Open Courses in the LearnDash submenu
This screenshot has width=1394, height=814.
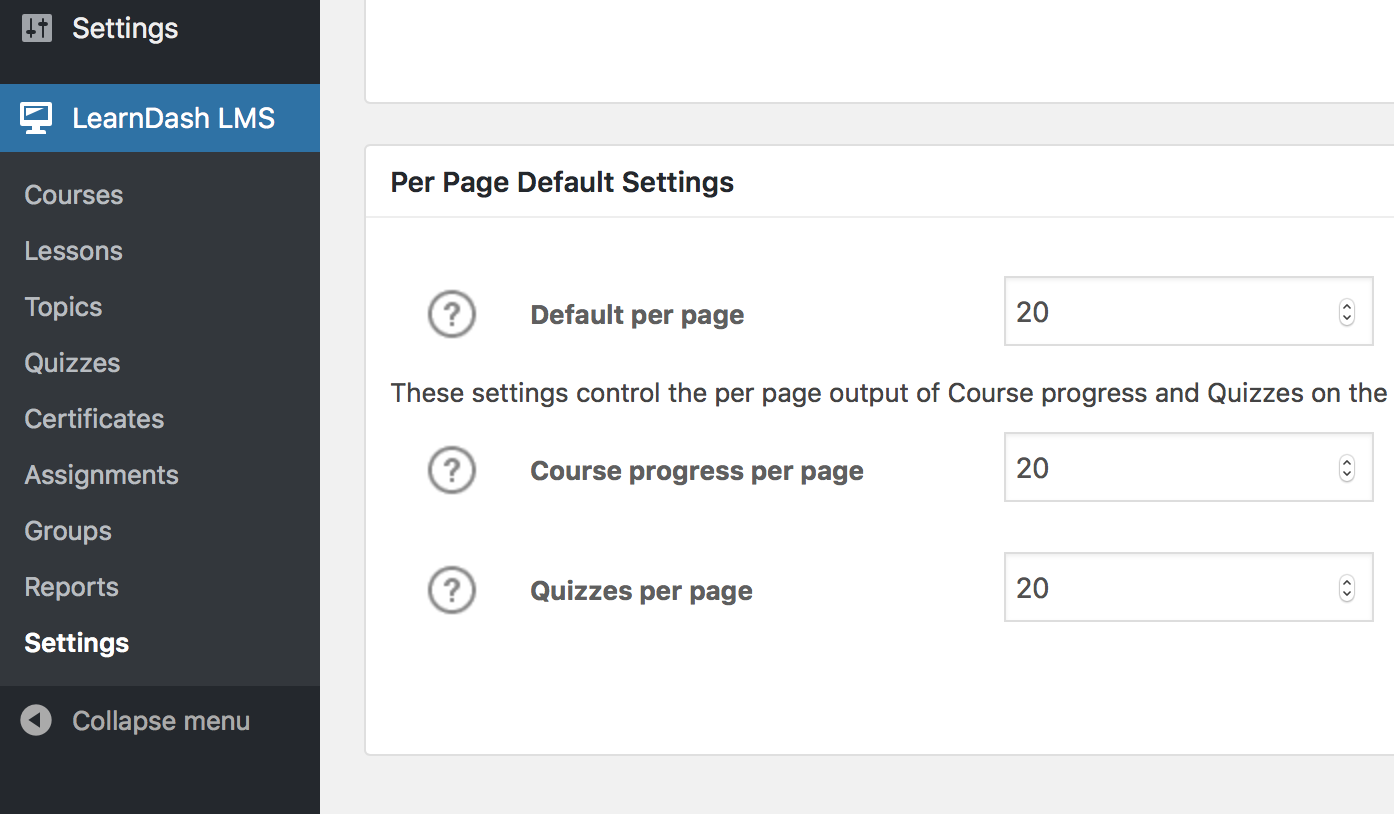pos(74,195)
